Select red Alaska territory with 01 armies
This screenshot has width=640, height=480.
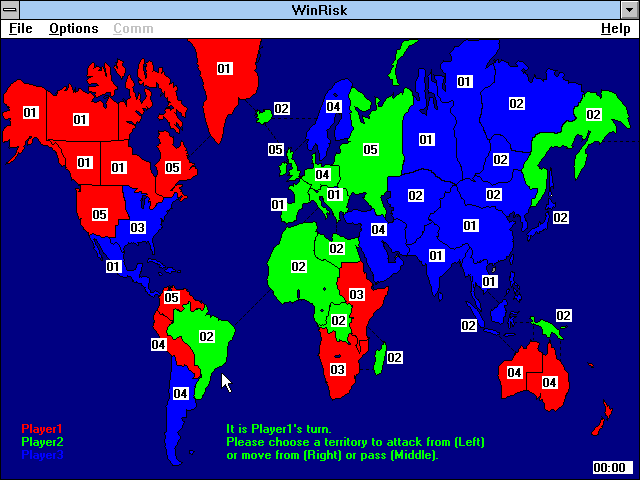pyautogui.click(x=30, y=113)
